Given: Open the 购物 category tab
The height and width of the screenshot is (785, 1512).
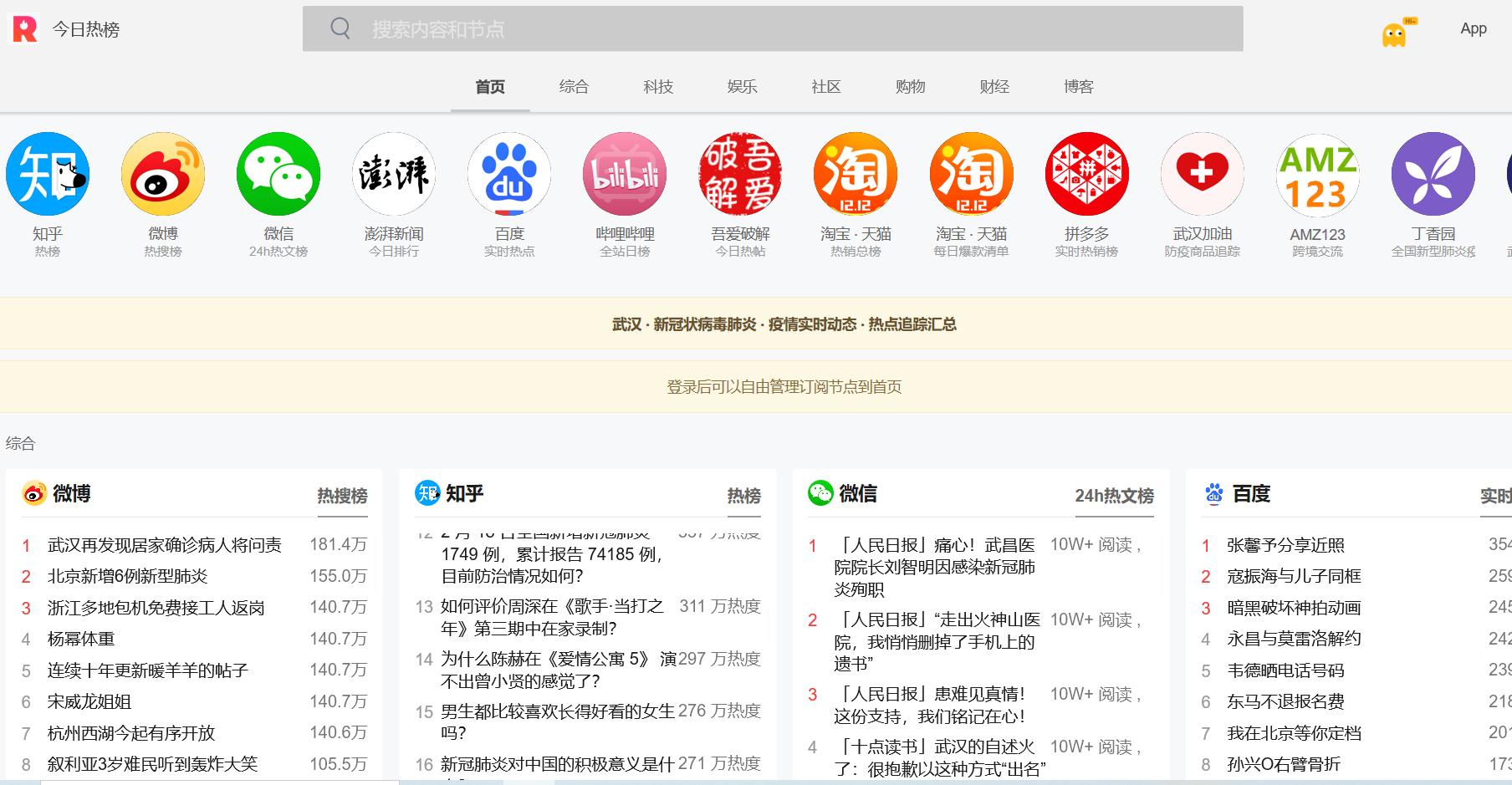Looking at the screenshot, I should click(x=910, y=86).
